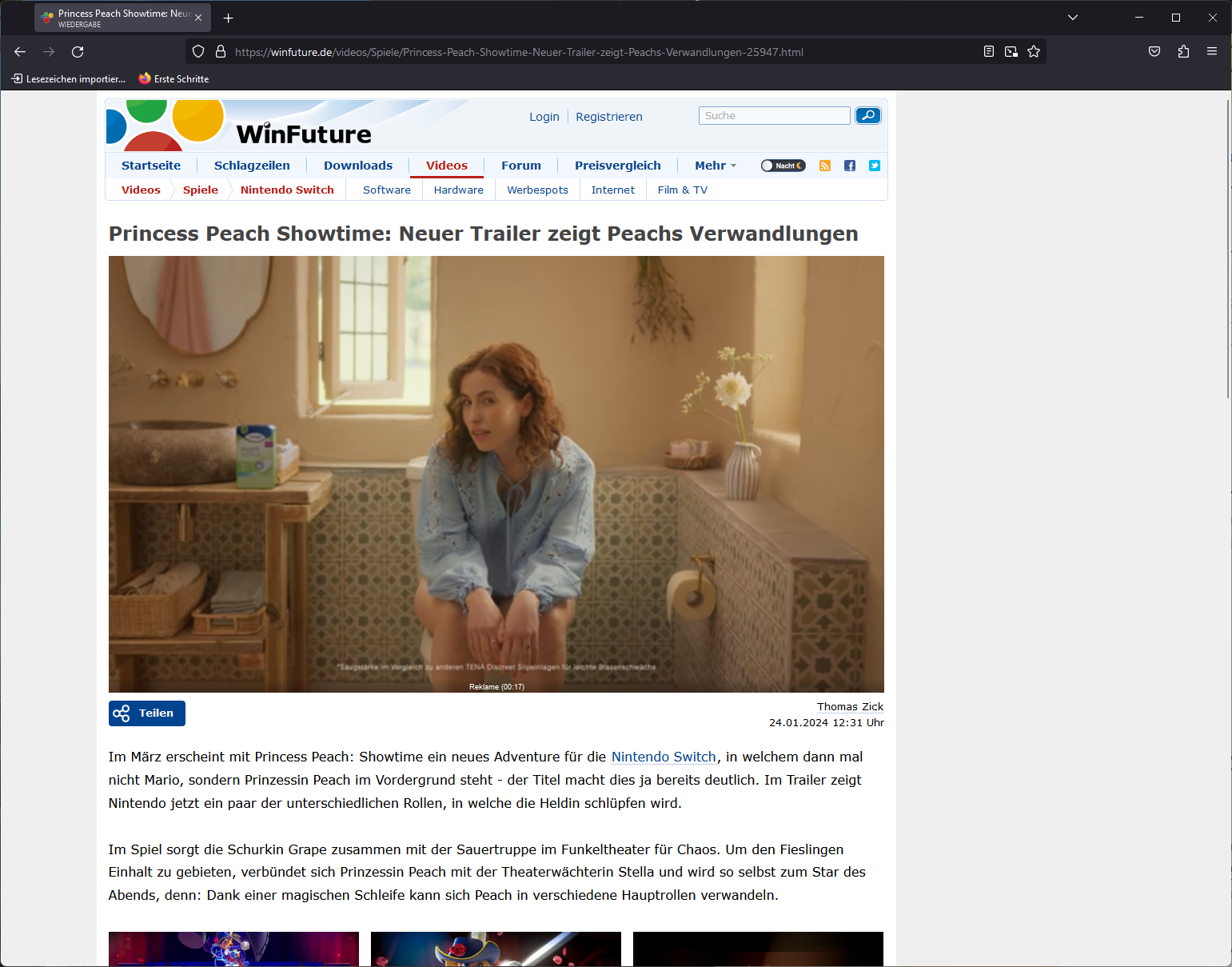1232x967 pixels.
Task: Focus the Suche search input field
Action: tap(774, 116)
